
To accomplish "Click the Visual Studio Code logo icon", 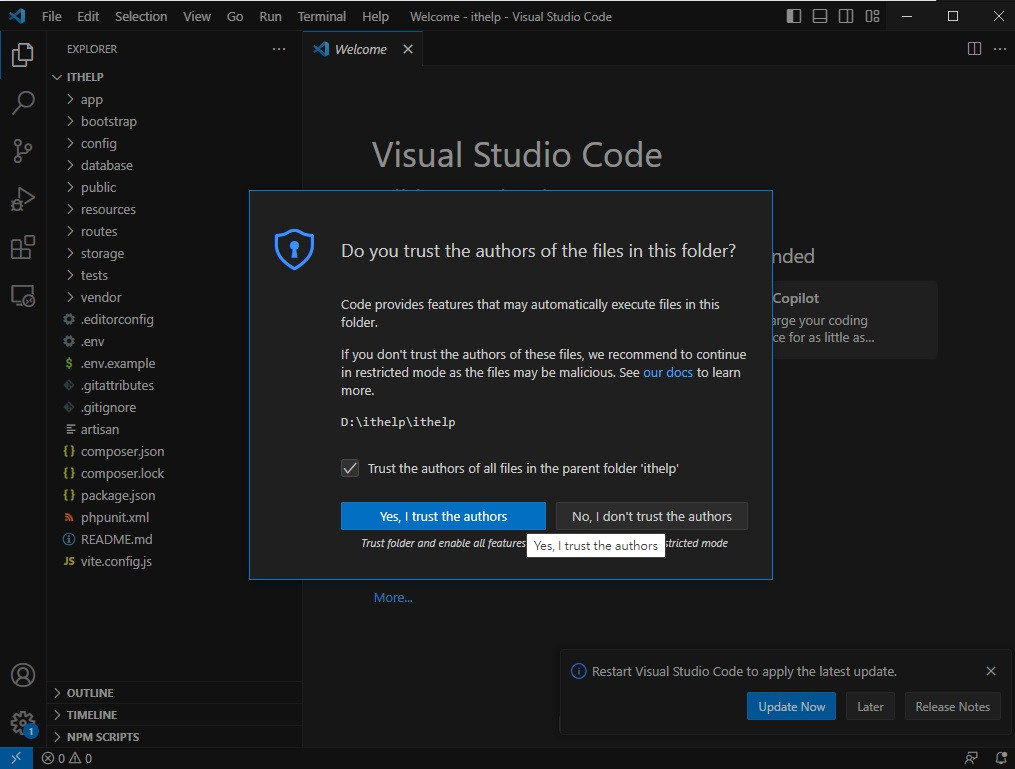I will tap(17, 16).
